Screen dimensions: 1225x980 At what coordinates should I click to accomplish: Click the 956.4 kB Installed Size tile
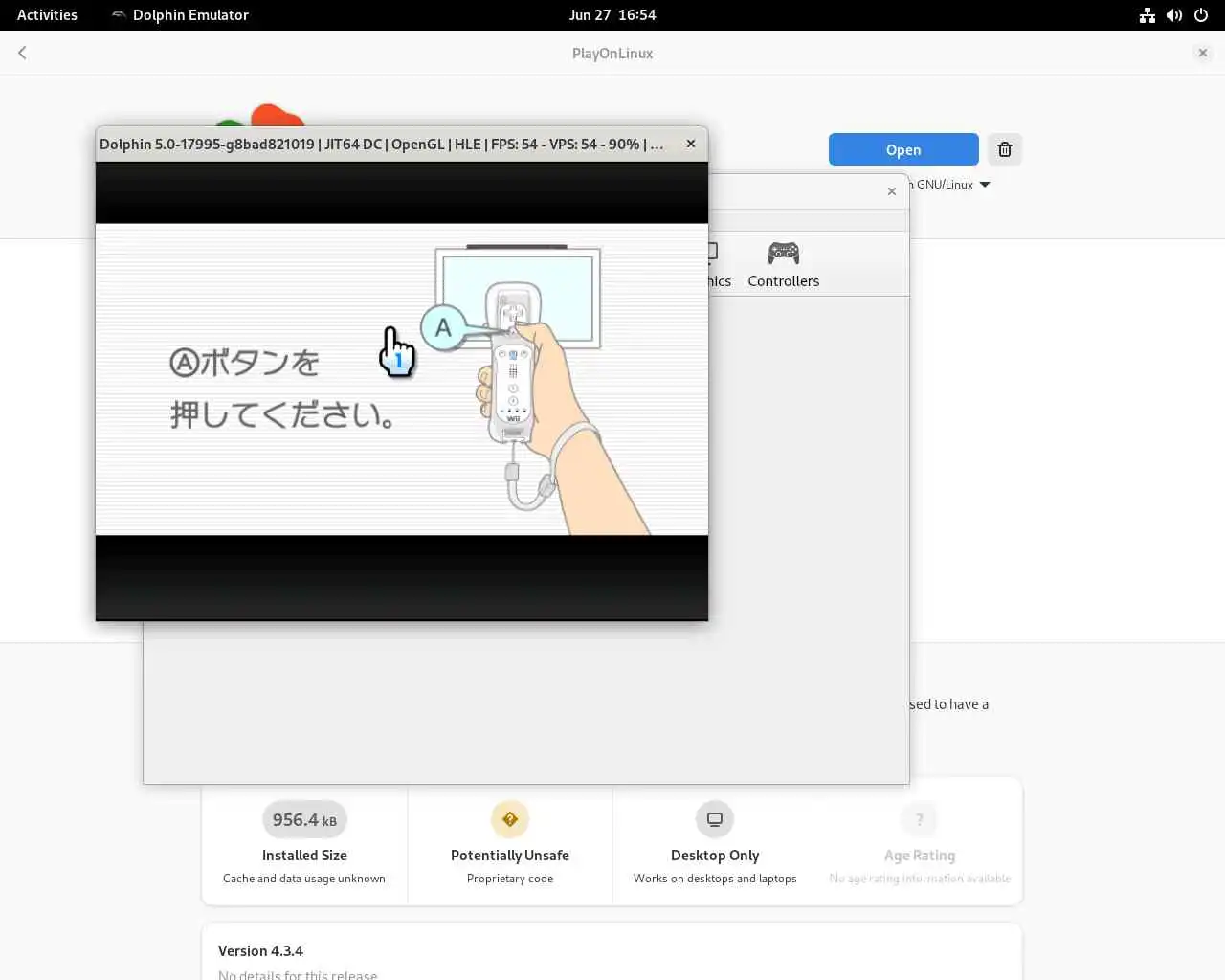tap(304, 842)
